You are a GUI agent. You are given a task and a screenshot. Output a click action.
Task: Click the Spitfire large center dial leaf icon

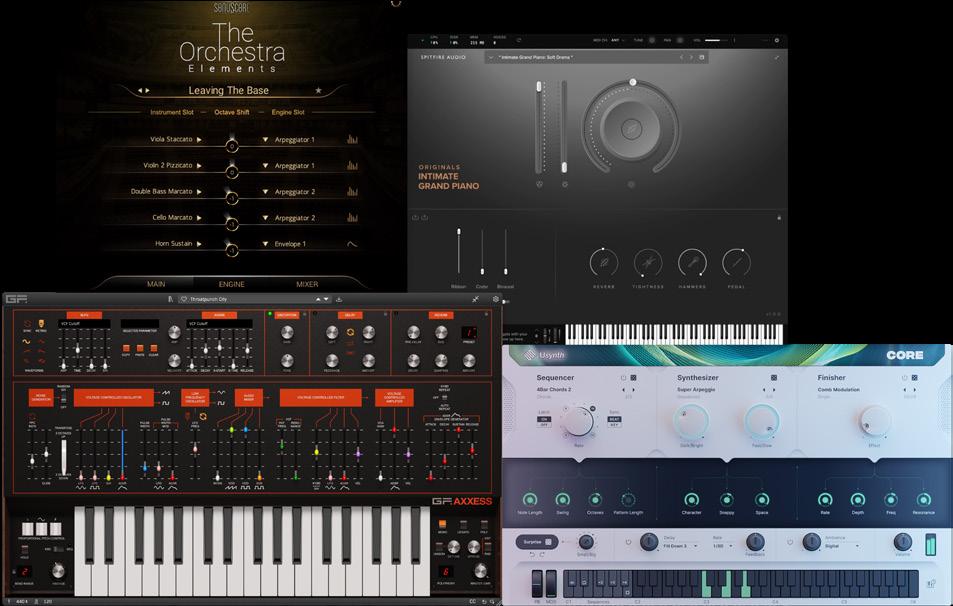click(x=631, y=129)
